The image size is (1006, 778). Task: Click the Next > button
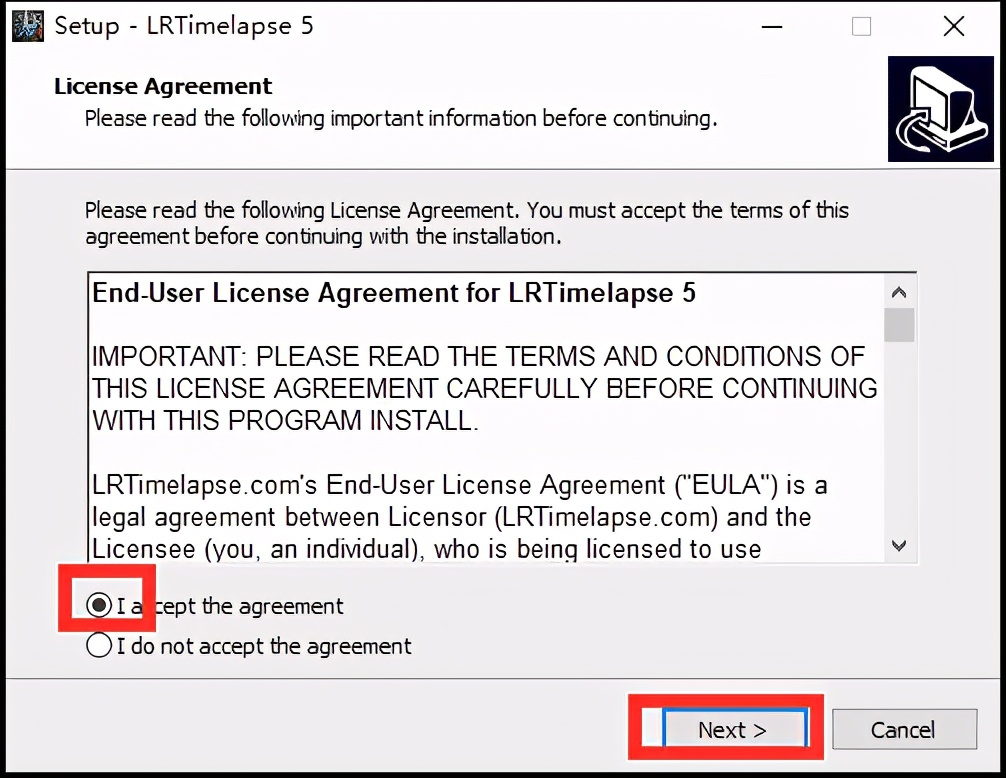(x=734, y=729)
